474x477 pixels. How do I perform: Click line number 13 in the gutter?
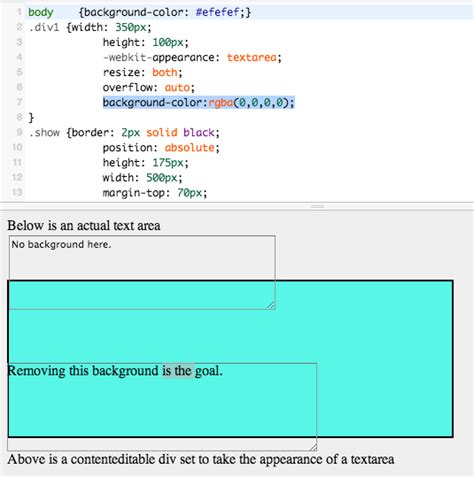(x=17, y=192)
